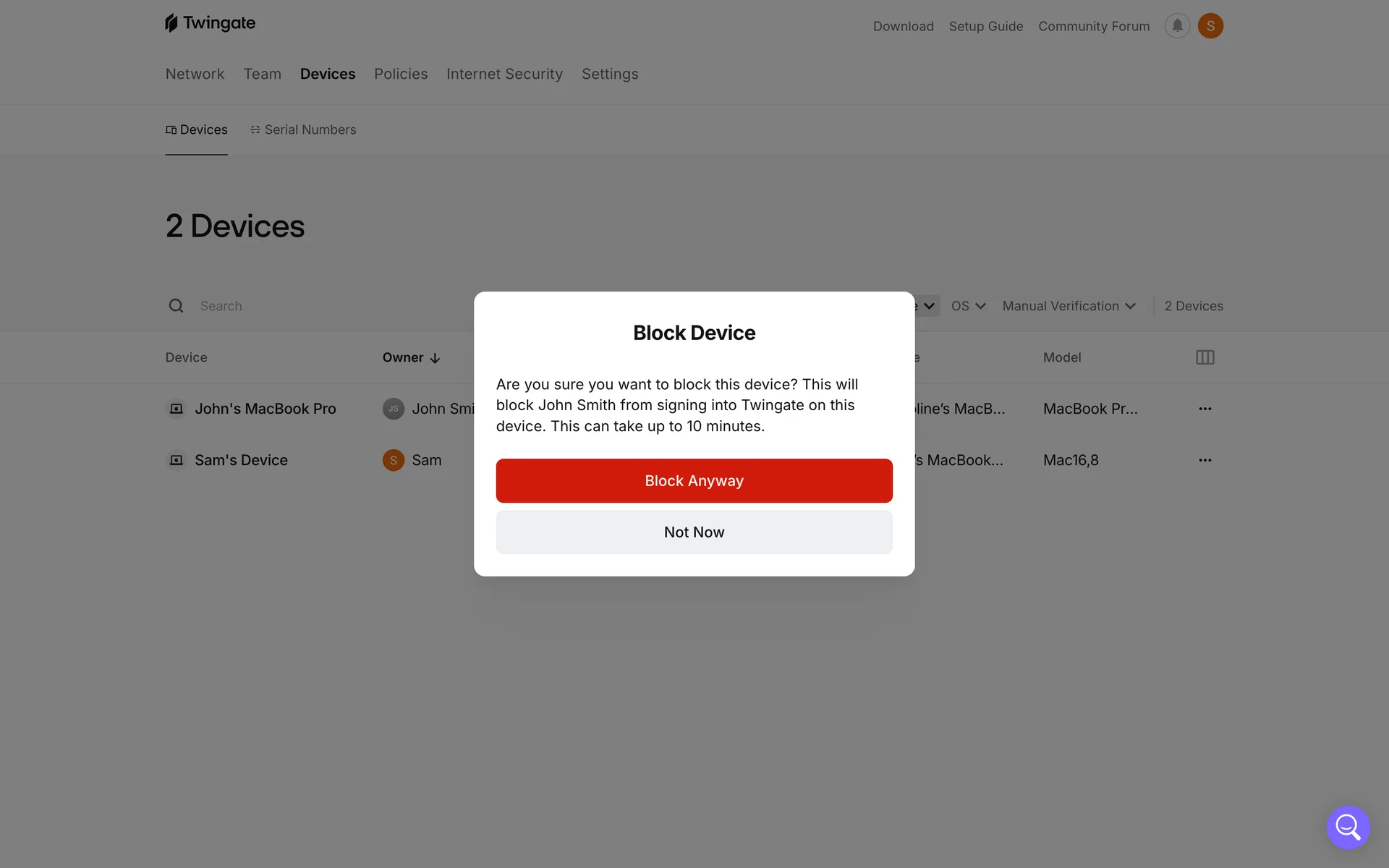This screenshot has width=1389, height=868.
Task: Click the John's MacBook Pro laptop icon
Action: pyautogui.click(x=176, y=409)
